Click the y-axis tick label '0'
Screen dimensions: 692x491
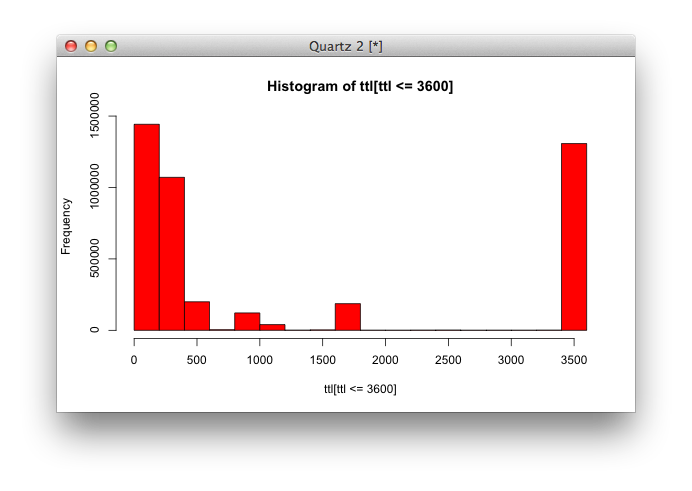94,330
